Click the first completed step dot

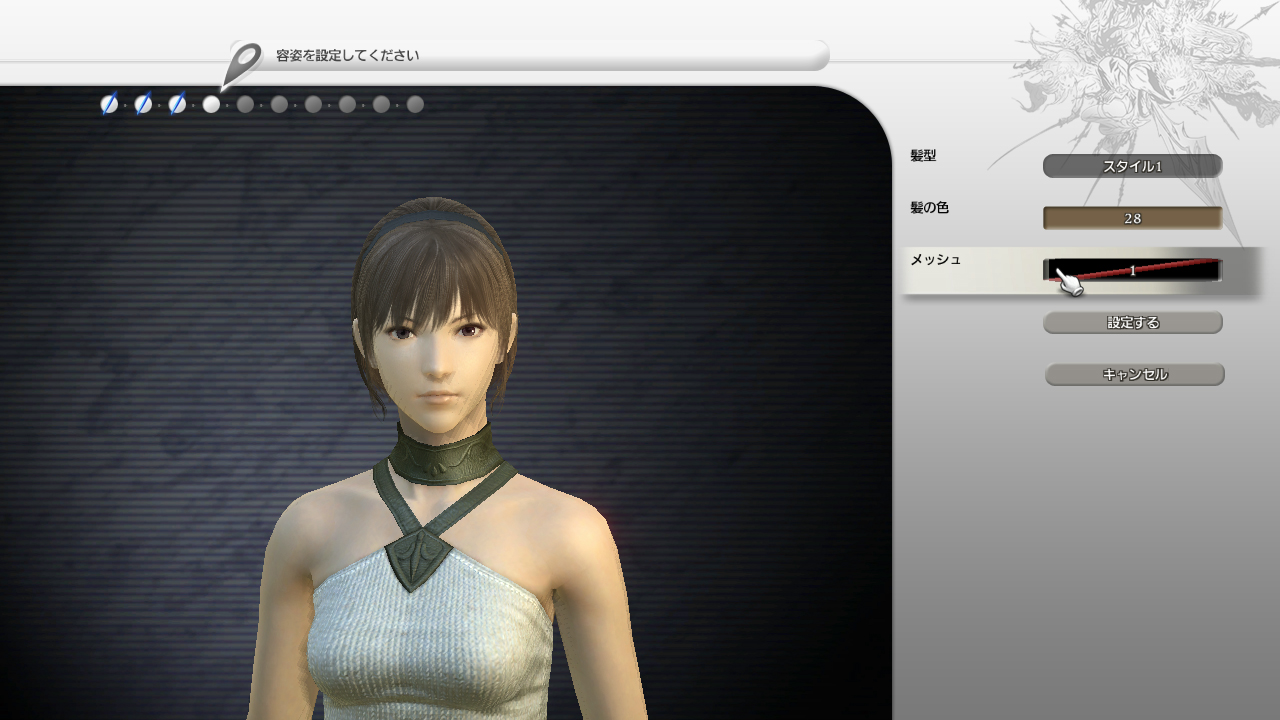(109, 104)
